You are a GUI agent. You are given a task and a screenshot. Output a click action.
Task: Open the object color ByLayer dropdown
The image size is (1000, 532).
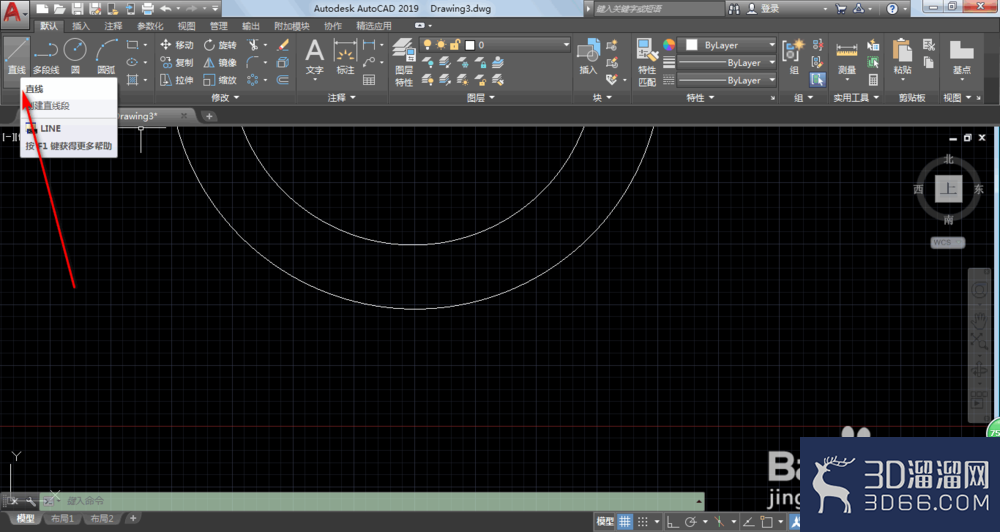tap(727, 45)
